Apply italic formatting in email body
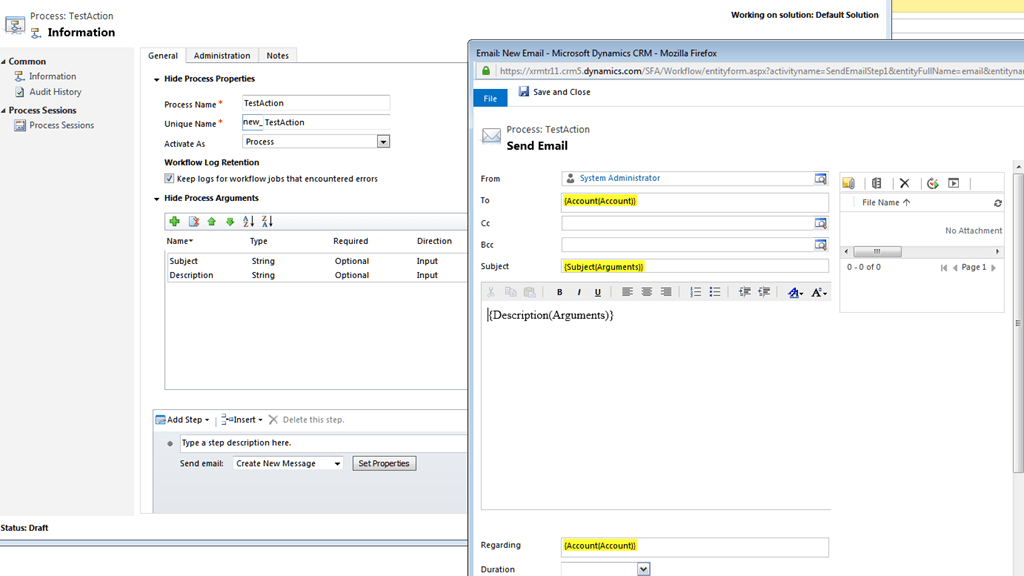This screenshot has height=576, width=1024. click(579, 292)
